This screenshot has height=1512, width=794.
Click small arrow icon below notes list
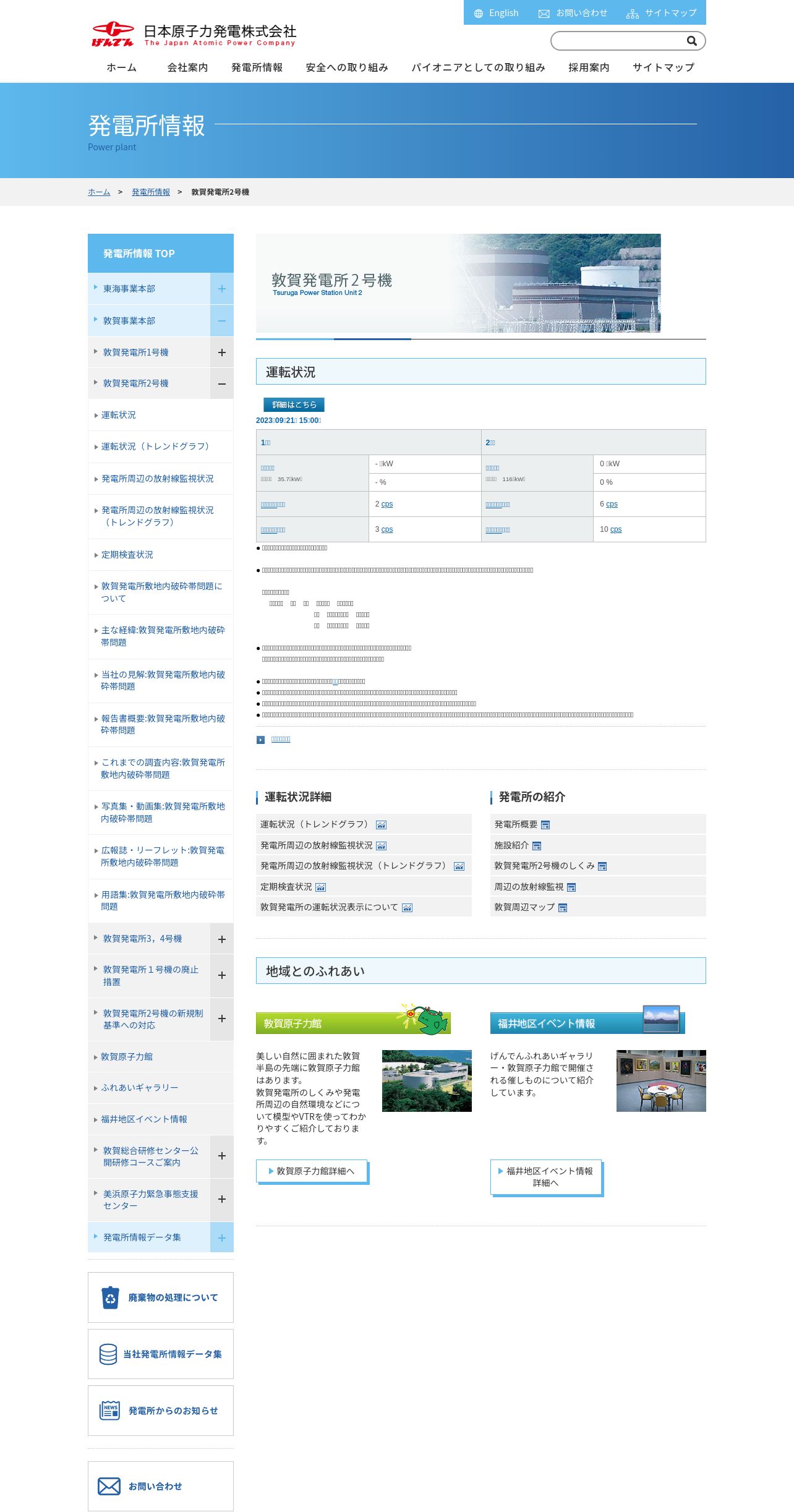261,740
